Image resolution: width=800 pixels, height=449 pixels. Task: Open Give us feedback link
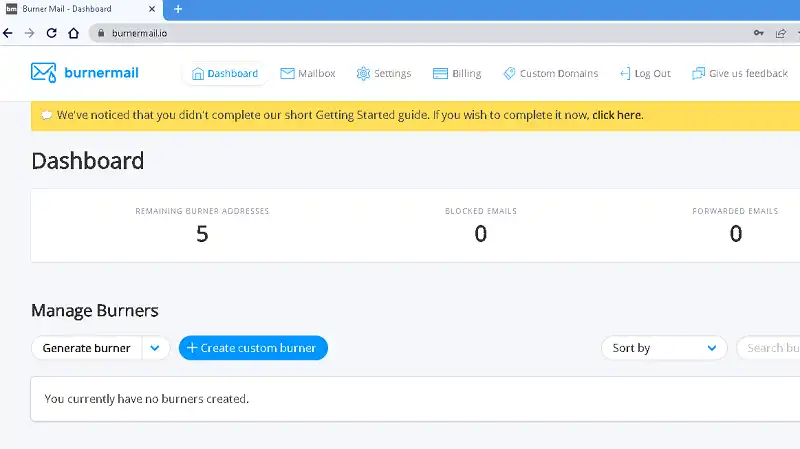click(739, 73)
